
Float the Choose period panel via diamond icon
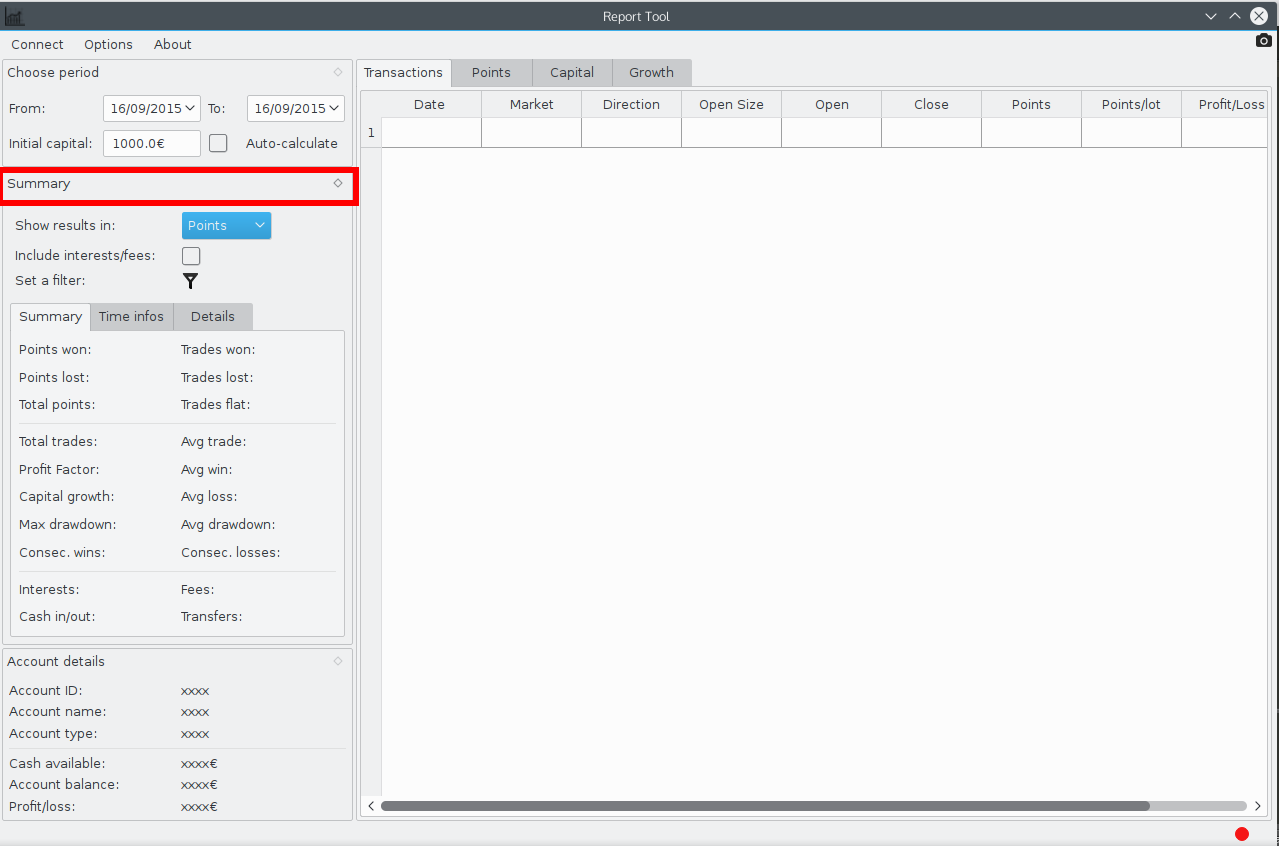[x=338, y=72]
